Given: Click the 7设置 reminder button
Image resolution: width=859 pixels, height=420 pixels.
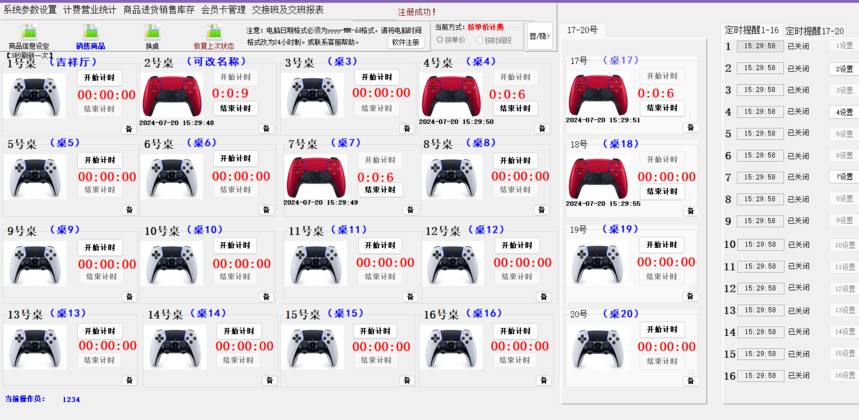Looking at the screenshot, I should pos(844,177).
